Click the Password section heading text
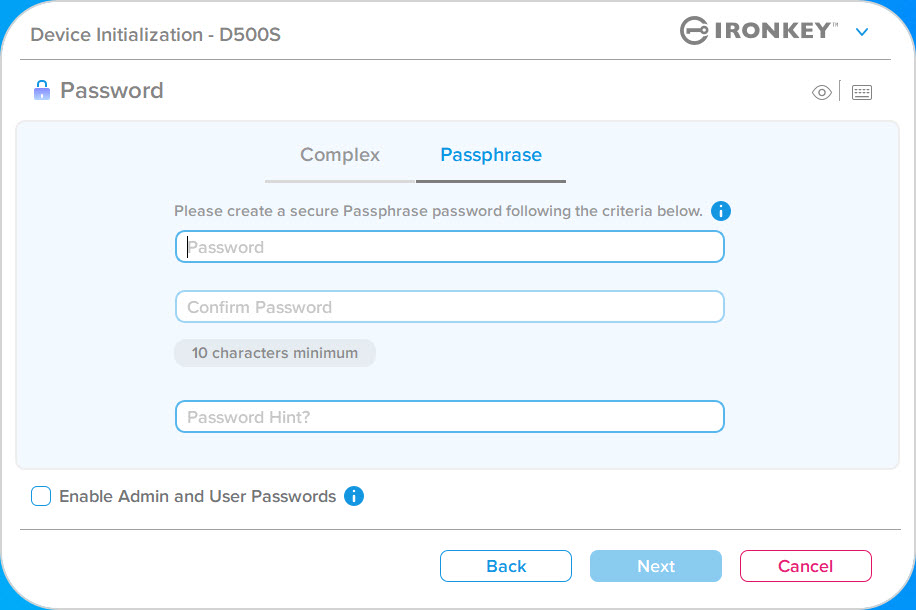 click(x=112, y=91)
